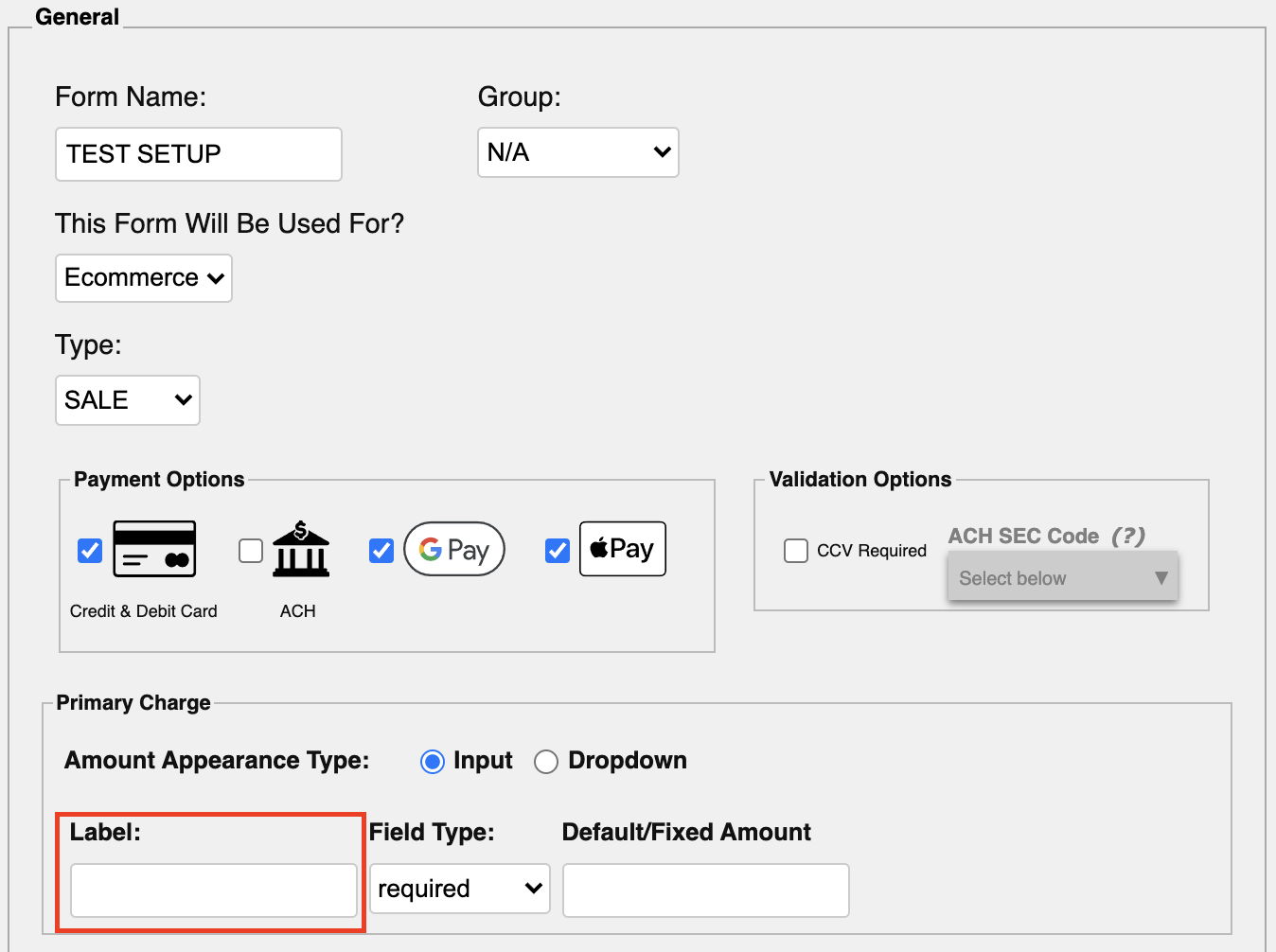Uncheck the Apple Pay checkbox
This screenshot has width=1276, height=952.
coord(557,550)
